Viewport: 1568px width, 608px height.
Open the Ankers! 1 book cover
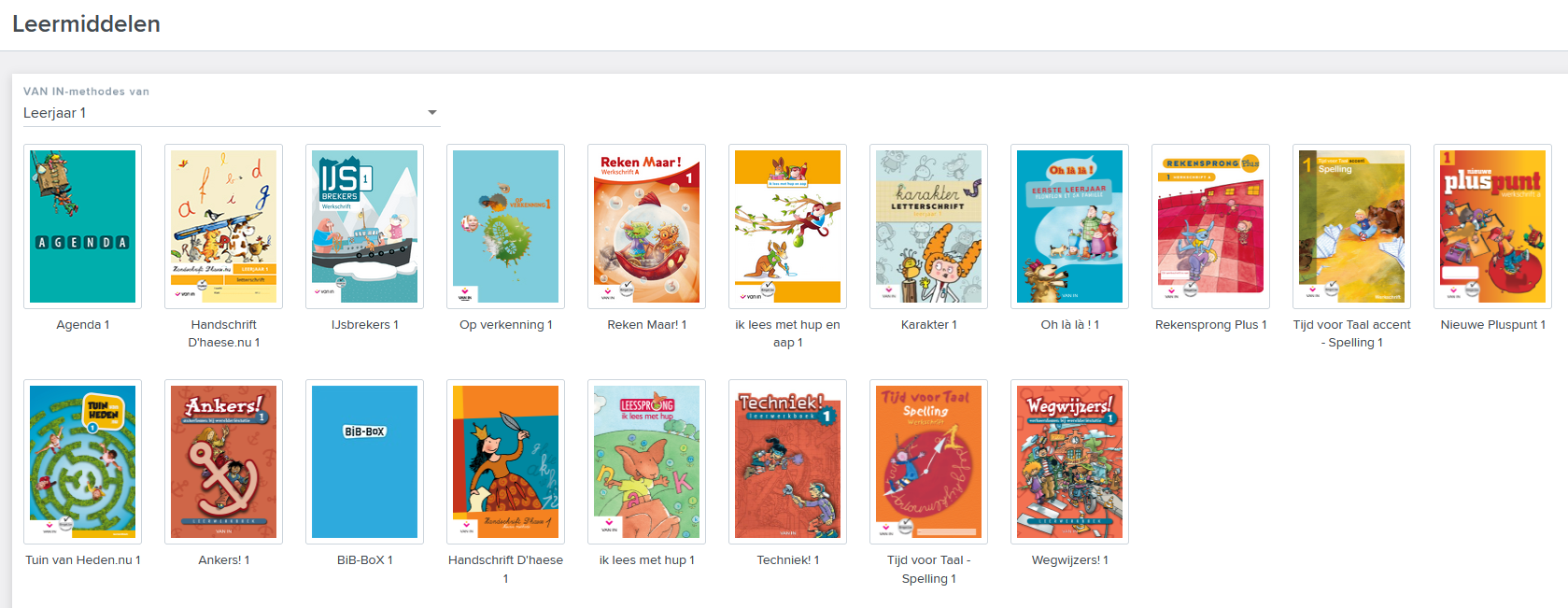coord(224,461)
